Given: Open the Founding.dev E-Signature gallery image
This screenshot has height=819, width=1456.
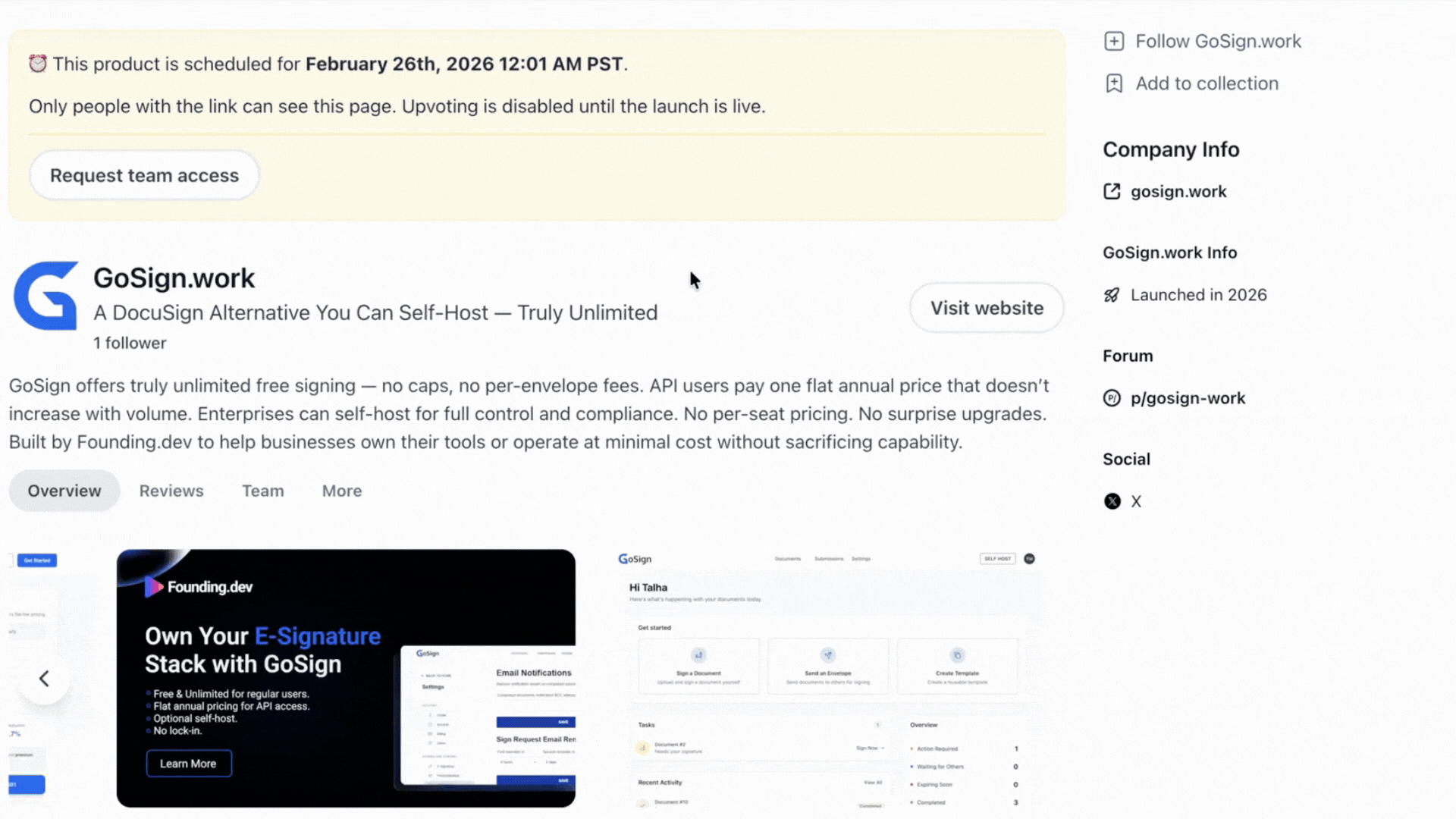Looking at the screenshot, I should tap(346, 678).
